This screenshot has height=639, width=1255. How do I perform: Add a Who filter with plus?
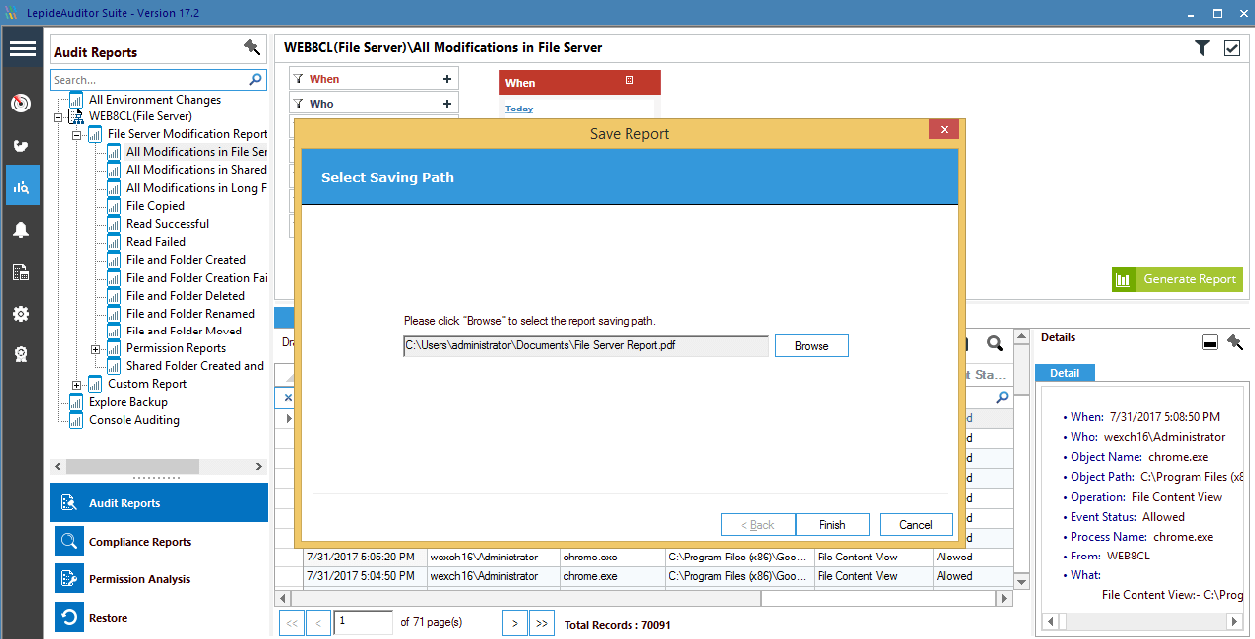[x=446, y=104]
